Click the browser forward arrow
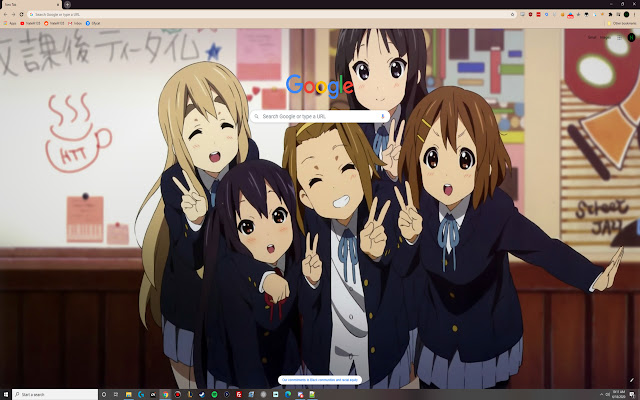This screenshot has height=400, width=640. coord(13,14)
